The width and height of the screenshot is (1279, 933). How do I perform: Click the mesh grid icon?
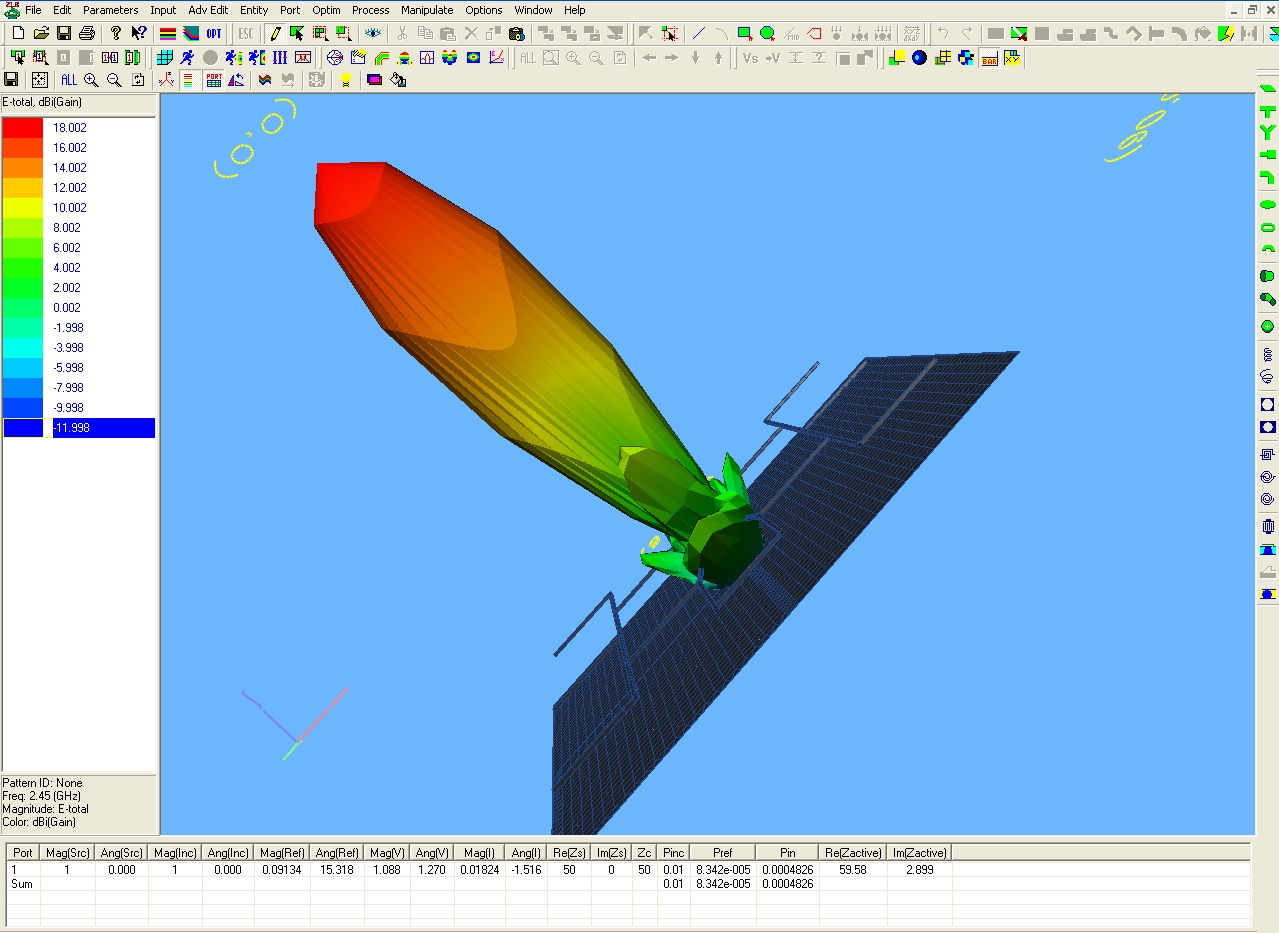click(x=164, y=58)
